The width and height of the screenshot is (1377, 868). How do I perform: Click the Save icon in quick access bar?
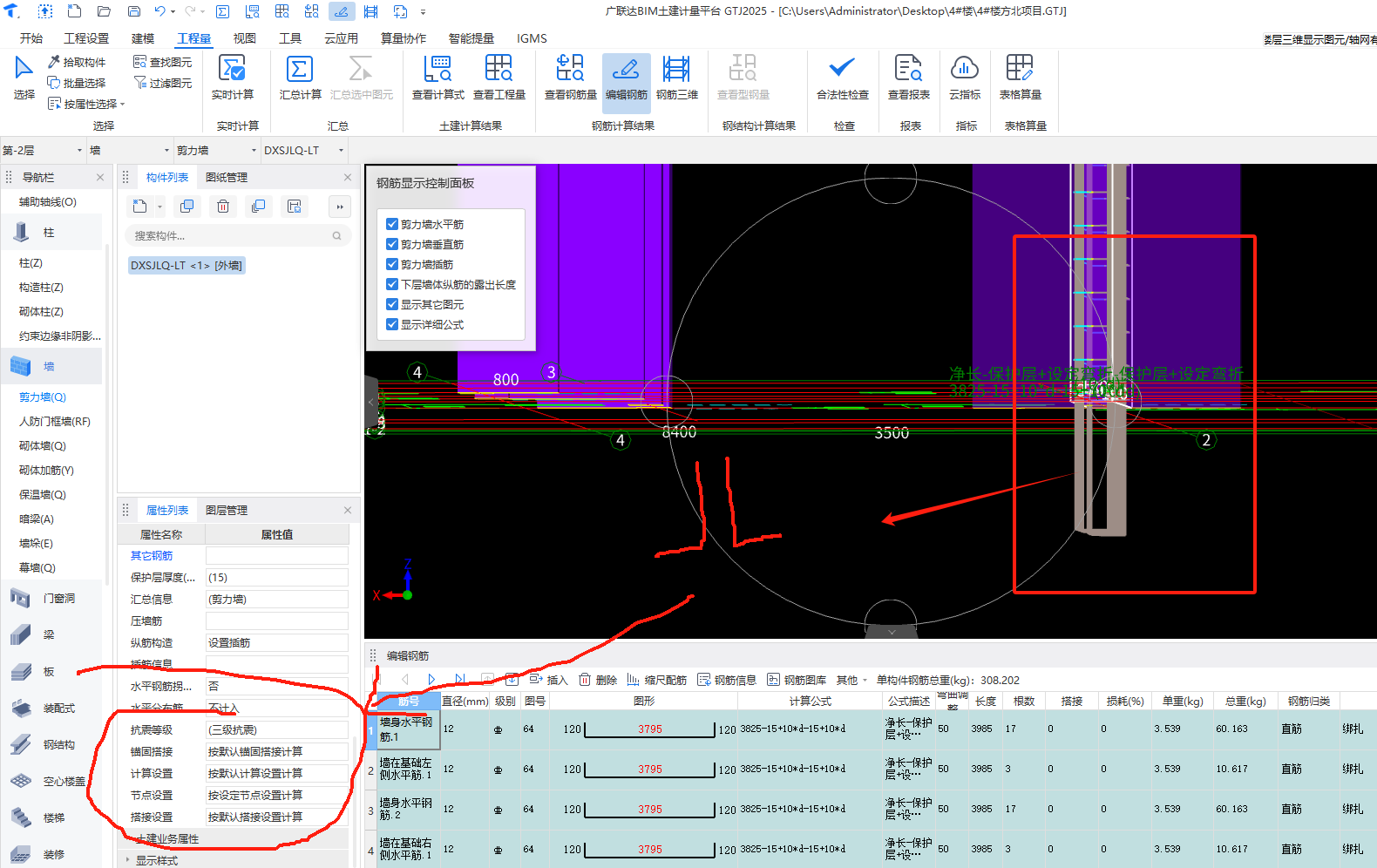point(134,11)
